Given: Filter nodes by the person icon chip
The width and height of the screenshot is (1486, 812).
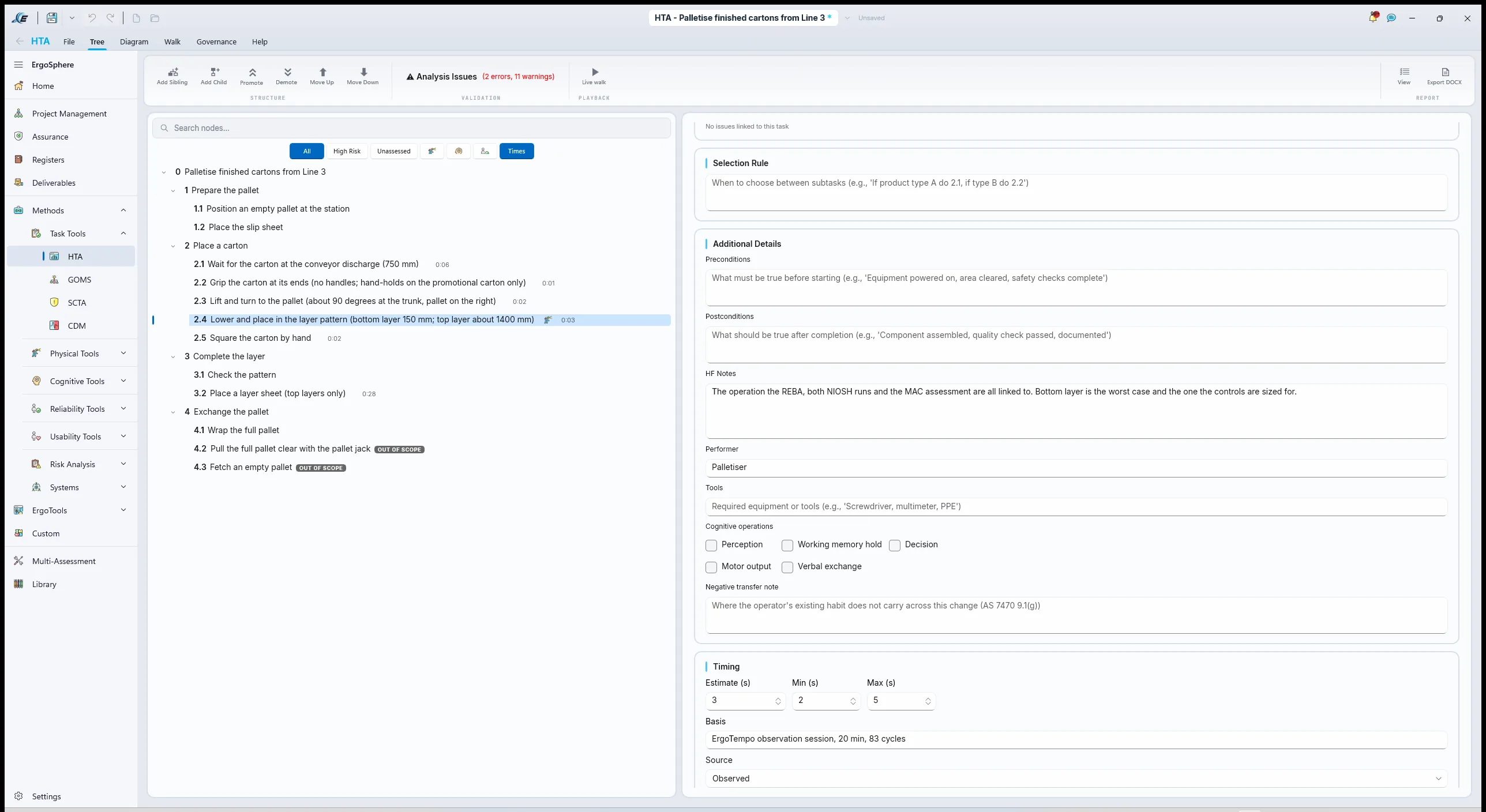Looking at the screenshot, I should click(x=485, y=151).
